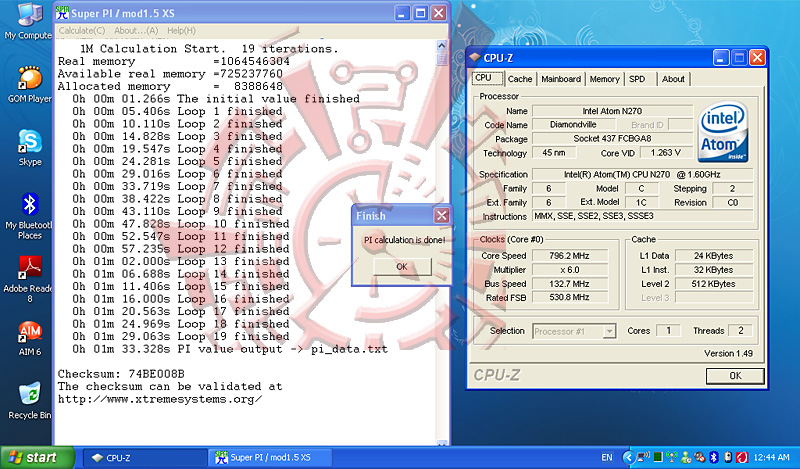This screenshot has height=469, width=800.
Task: Click the Multiplier value x 6.0
Action: [x=569, y=269]
